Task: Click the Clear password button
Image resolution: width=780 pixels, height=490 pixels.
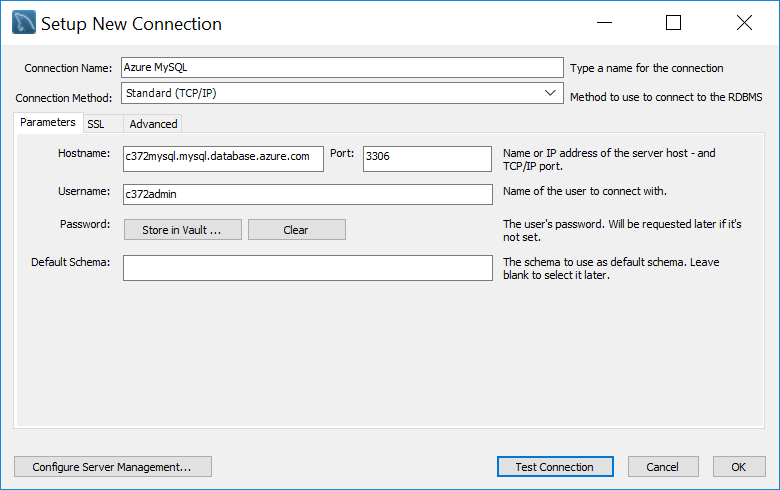Action: coord(296,230)
